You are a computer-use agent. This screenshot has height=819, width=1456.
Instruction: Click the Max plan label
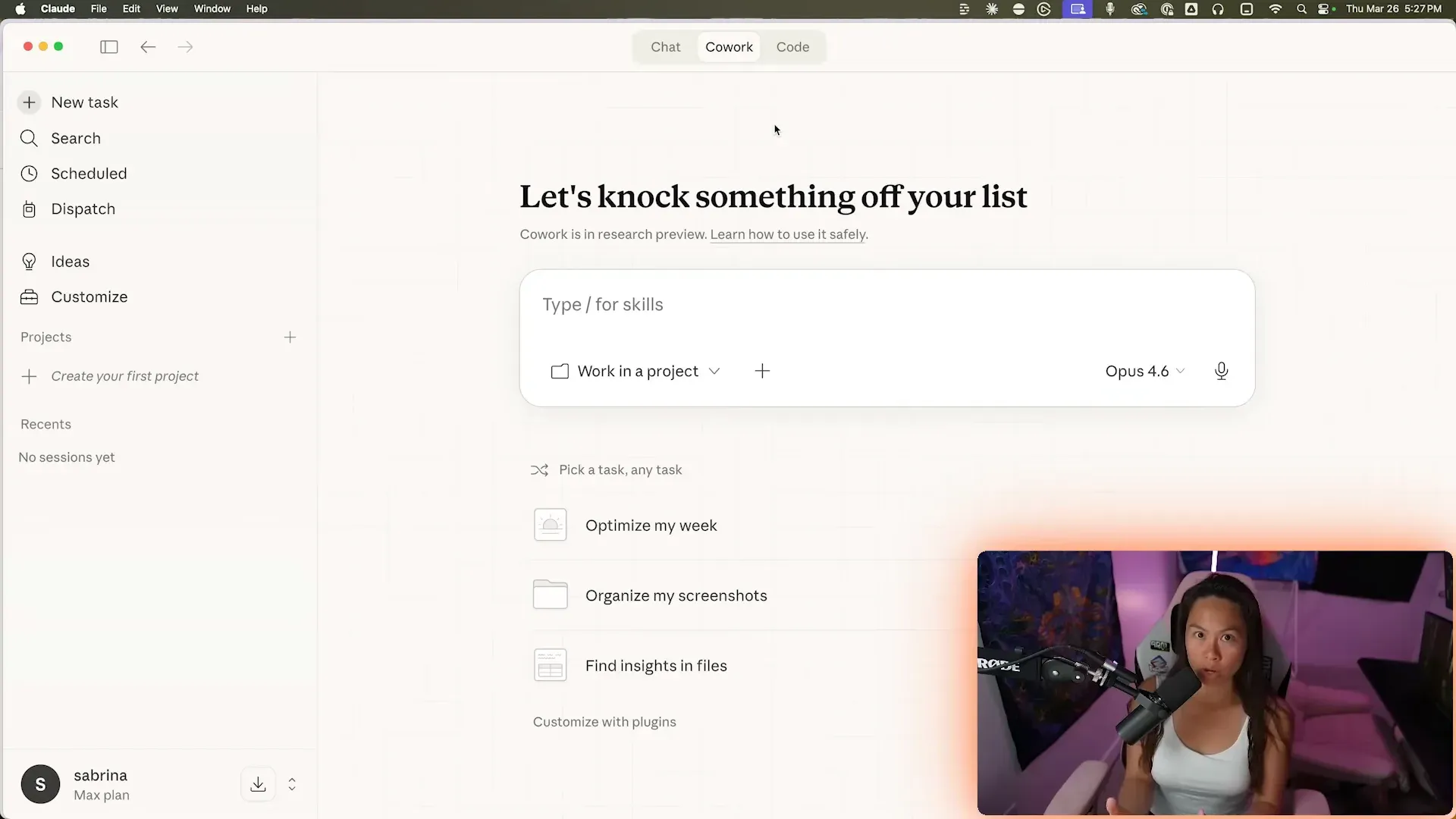click(x=102, y=795)
